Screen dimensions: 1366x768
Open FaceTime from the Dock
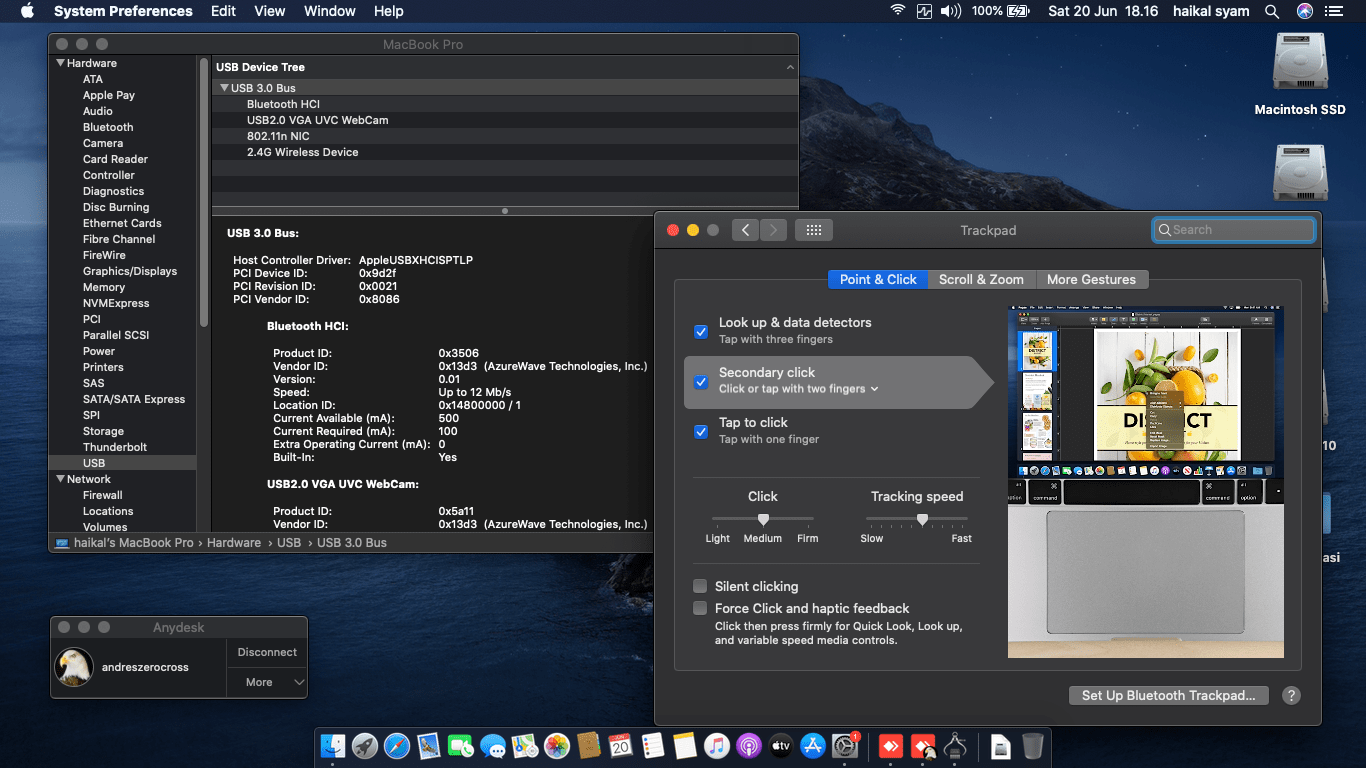point(461,745)
